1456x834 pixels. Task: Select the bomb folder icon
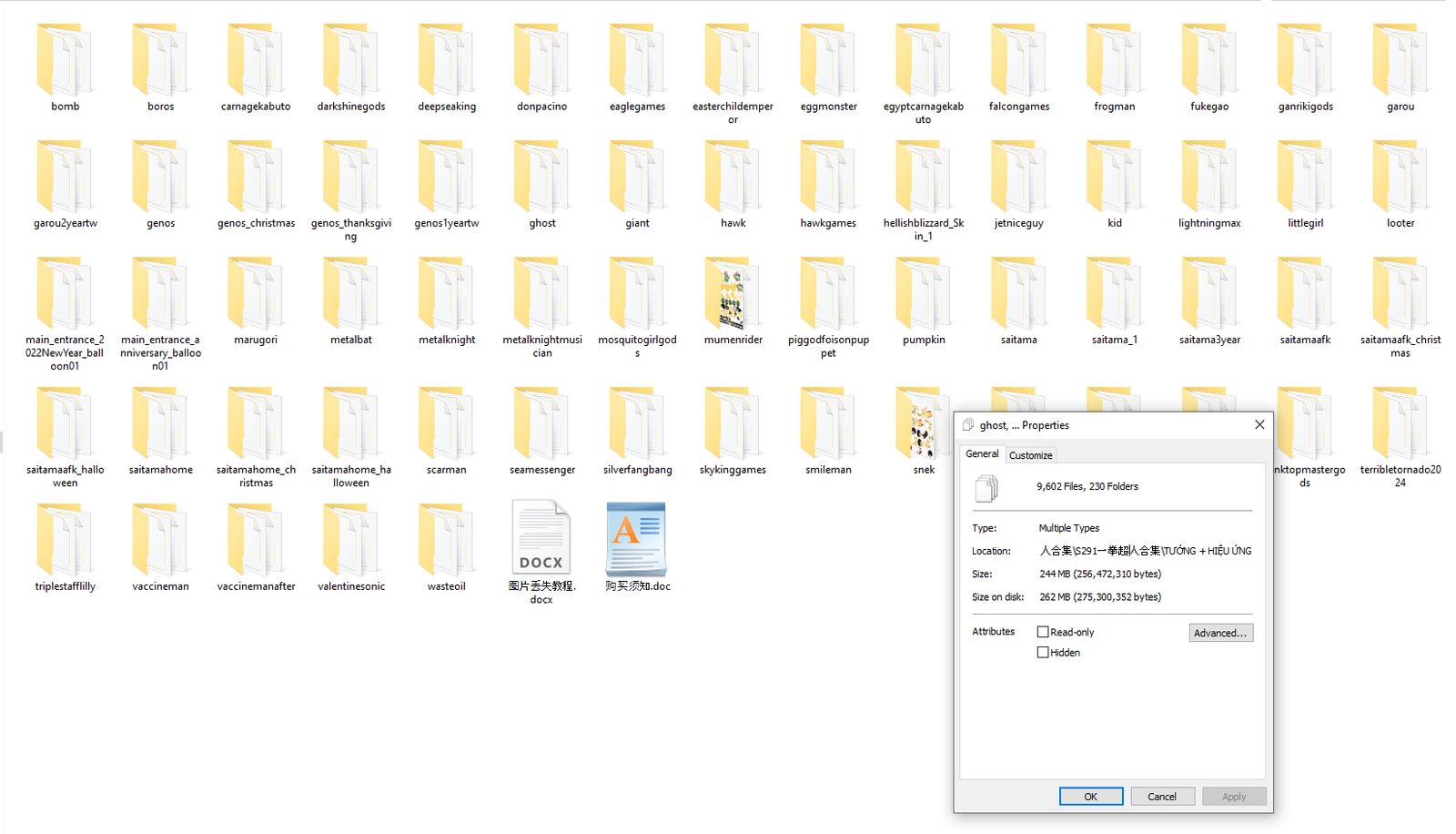(x=65, y=62)
